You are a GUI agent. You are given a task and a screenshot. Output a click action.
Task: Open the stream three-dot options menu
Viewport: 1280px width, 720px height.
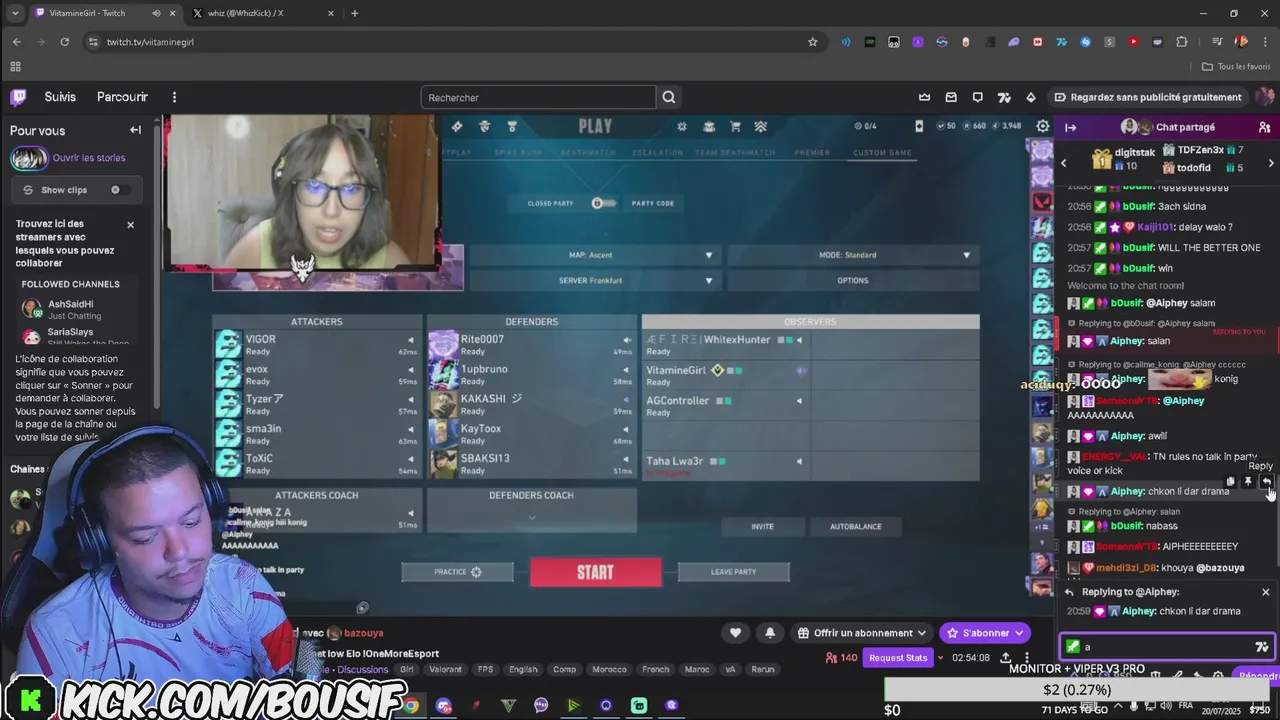click(x=1026, y=657)
